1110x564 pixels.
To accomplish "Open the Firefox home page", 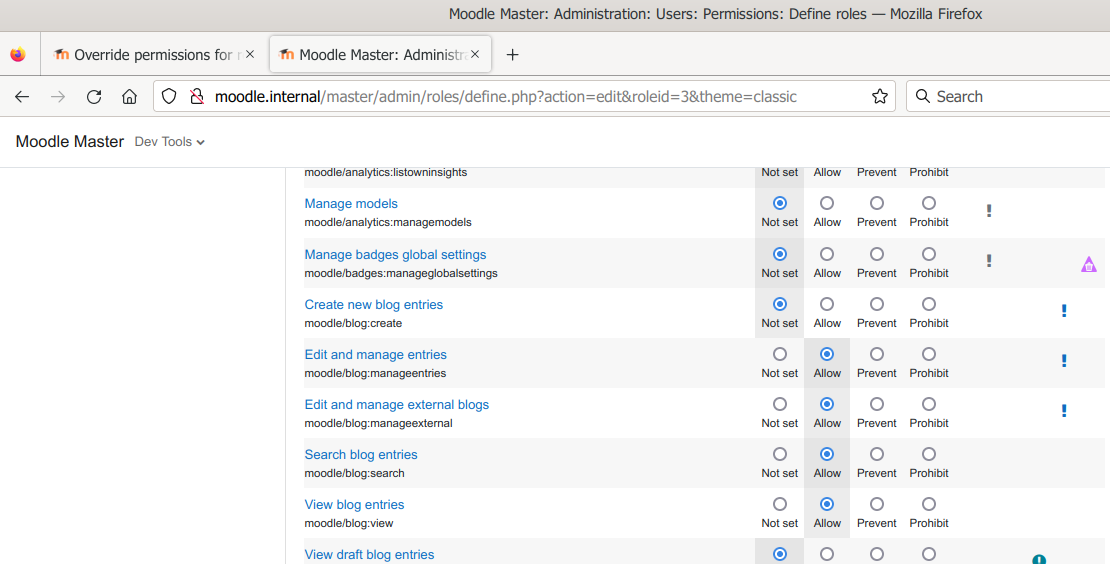I will tap(129, 97).
